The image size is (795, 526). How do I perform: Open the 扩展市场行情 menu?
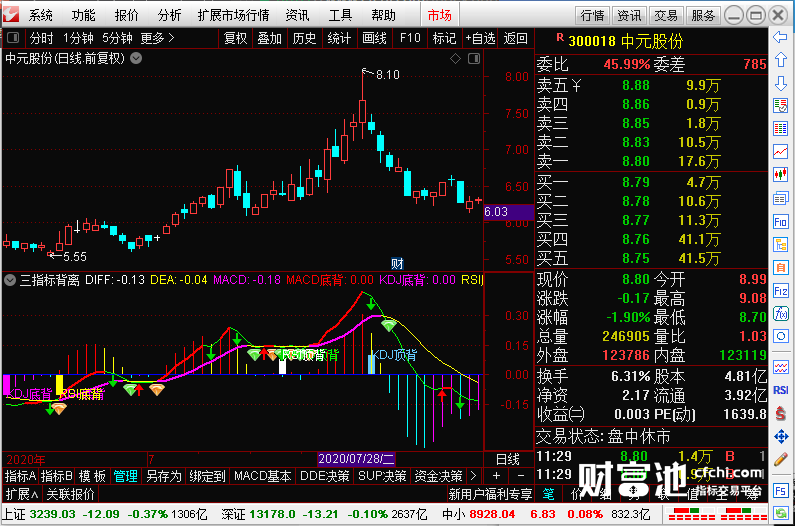(x=234, y=15)
